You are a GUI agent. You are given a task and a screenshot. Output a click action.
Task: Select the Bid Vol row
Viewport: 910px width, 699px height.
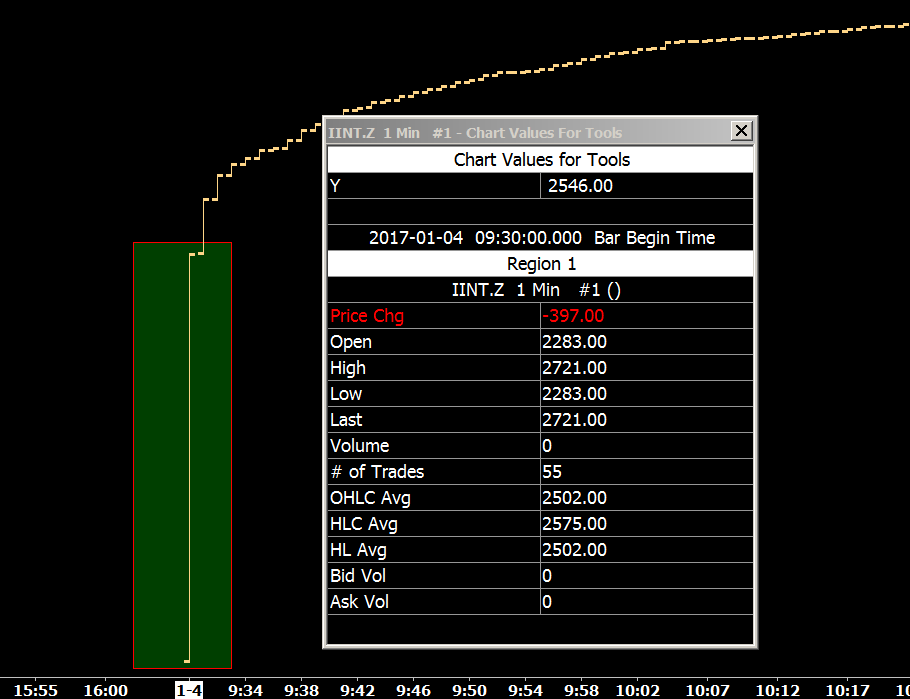(540, 576)
